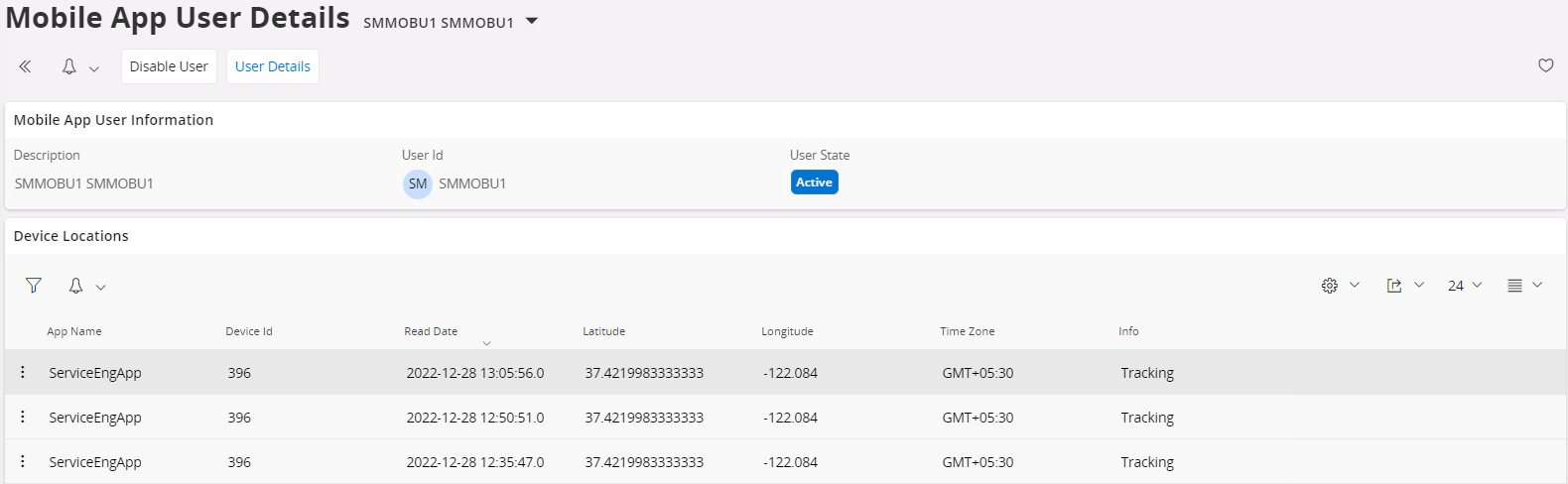
Task: Expand the 24 page size dropdown
Action: point(1464,286)
